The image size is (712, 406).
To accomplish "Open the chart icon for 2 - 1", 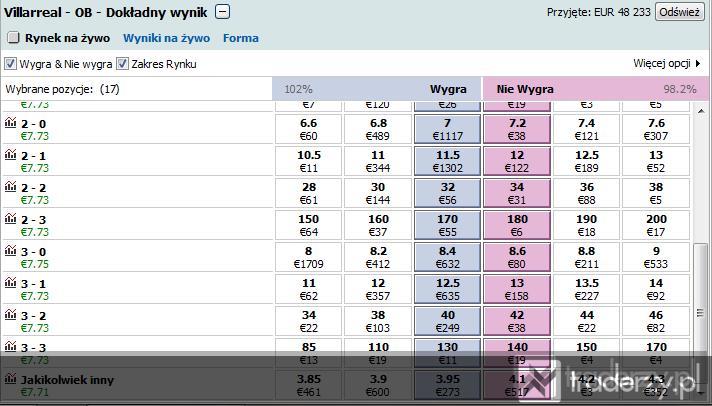I will [x=10, y=154].
